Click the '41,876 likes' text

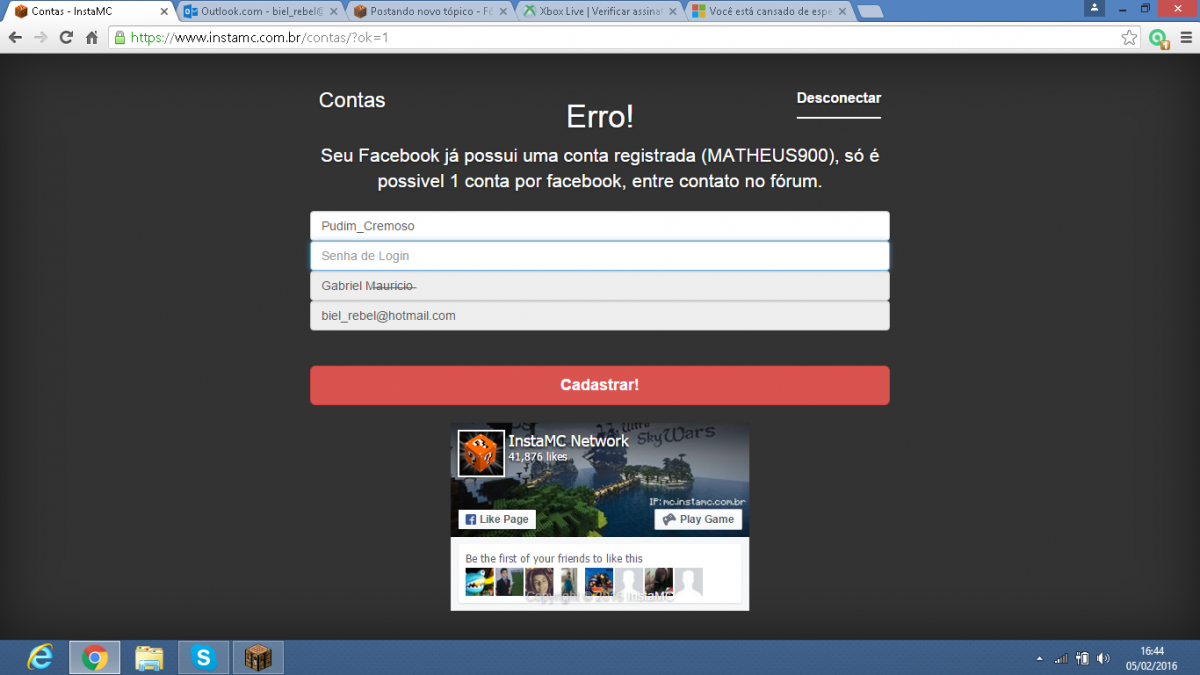pyautogui.click(x=538, y=457)
